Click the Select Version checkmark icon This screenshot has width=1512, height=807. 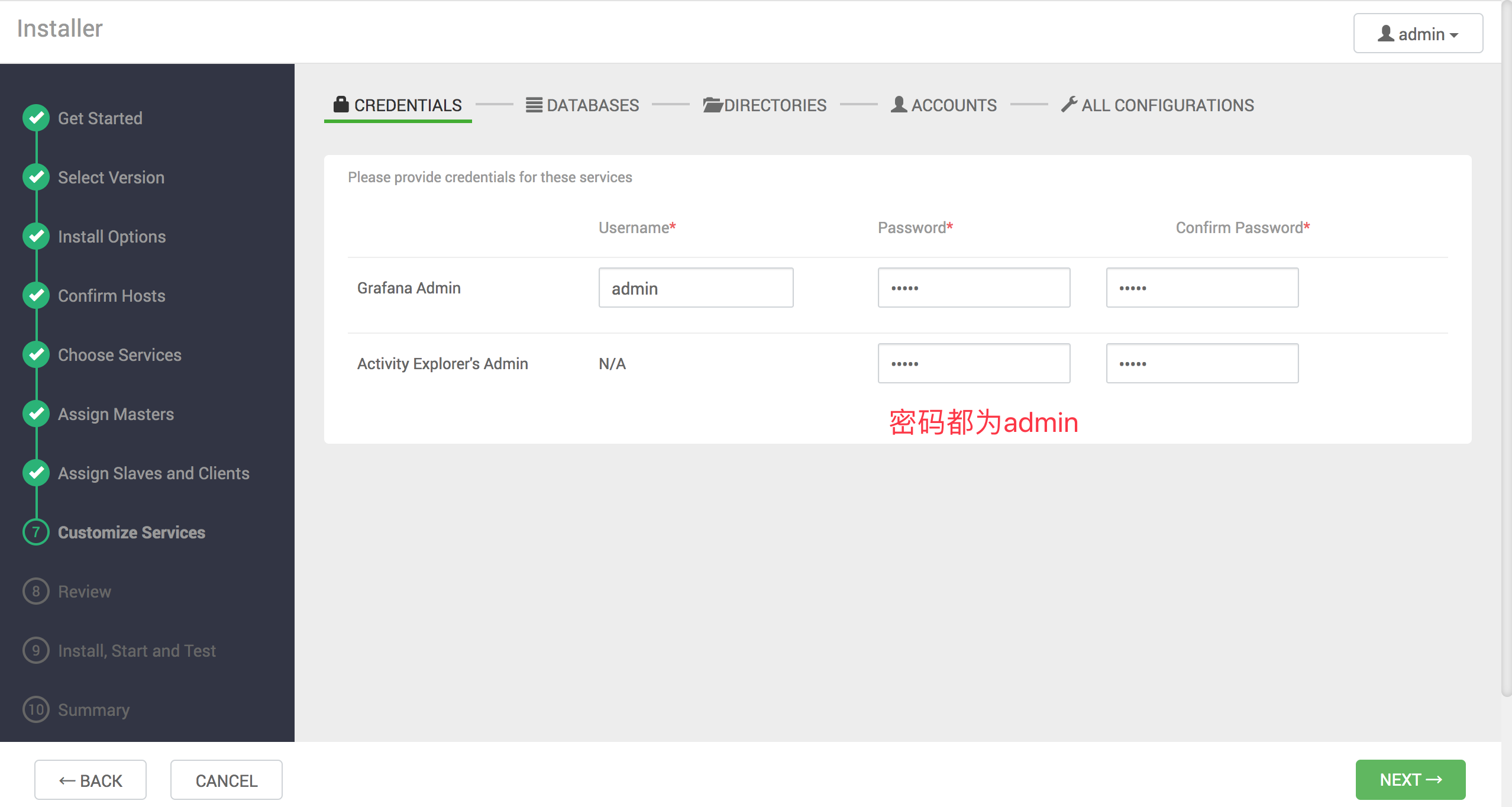(x=36, y=177)
